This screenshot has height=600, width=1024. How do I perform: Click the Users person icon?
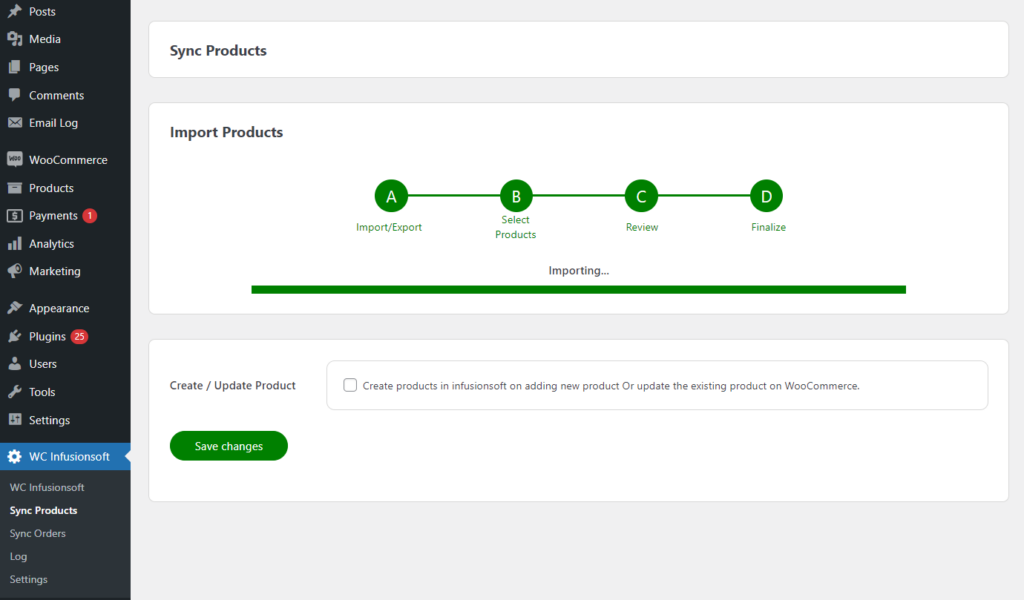click(14, 364)
